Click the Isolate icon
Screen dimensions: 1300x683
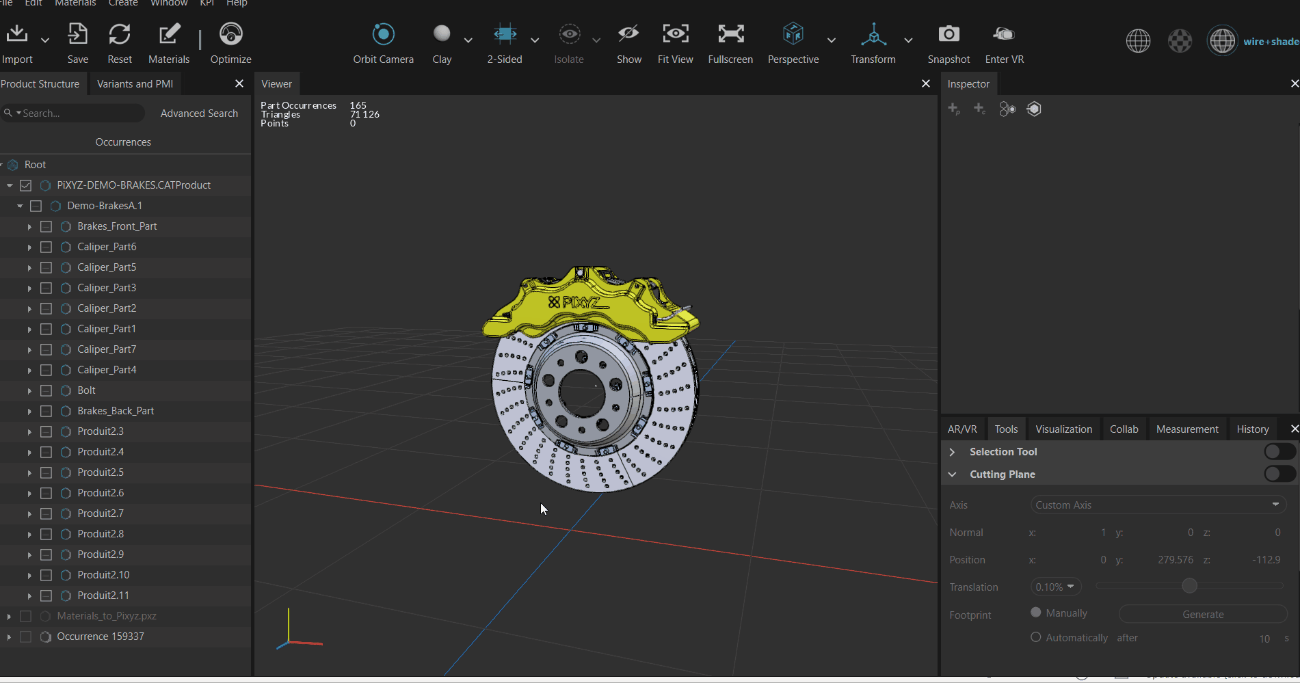[x=569, y=34]
